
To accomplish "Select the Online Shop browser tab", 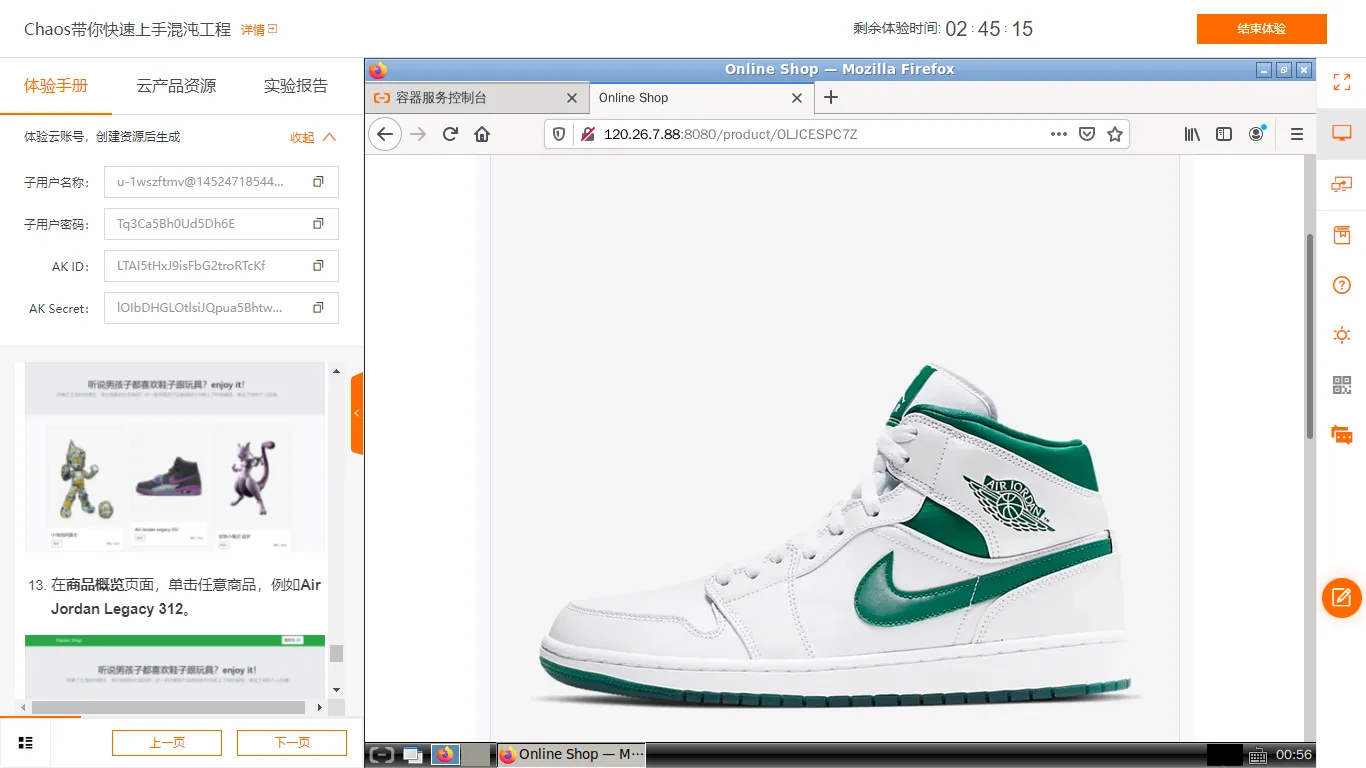I will coord(701,98).
